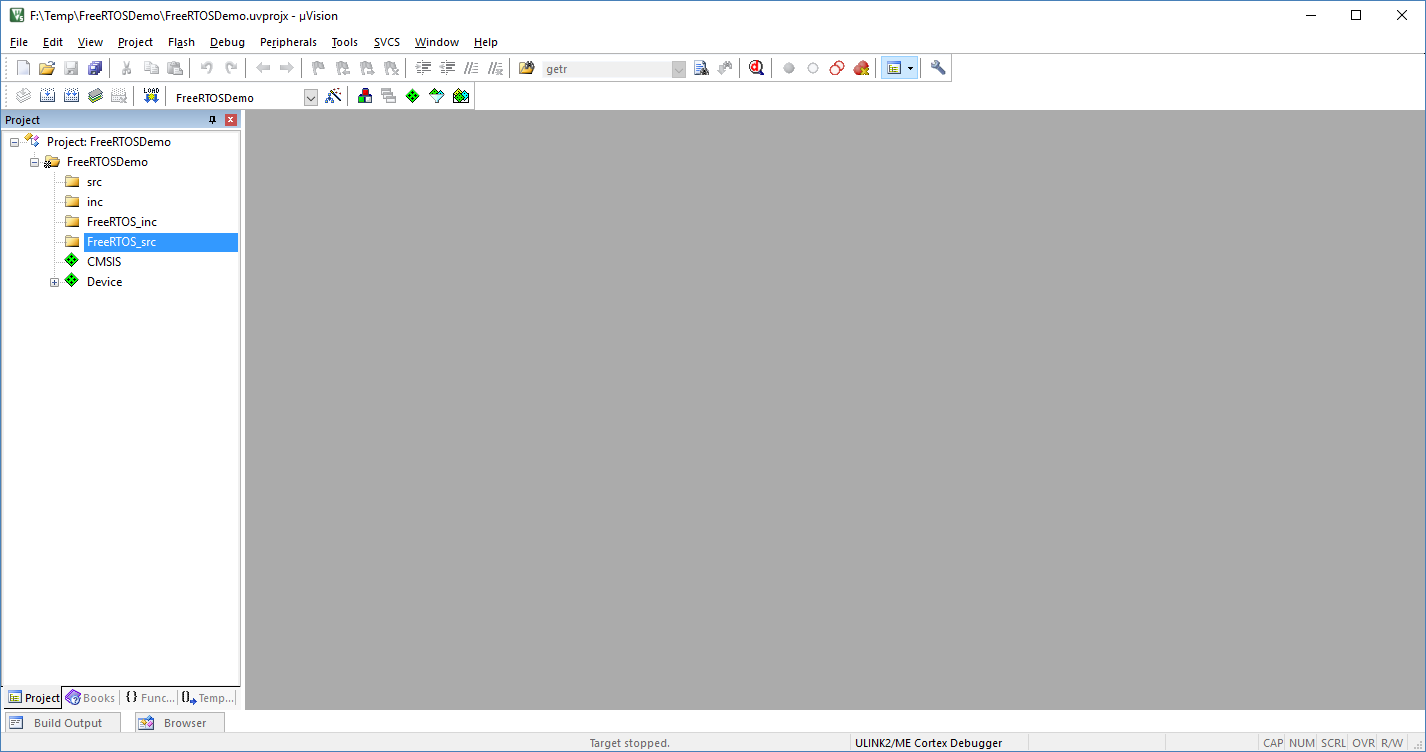This screenshot has height=752, width=1426.
Task: Show the Build Output panel tab
Action: [62, 723]
